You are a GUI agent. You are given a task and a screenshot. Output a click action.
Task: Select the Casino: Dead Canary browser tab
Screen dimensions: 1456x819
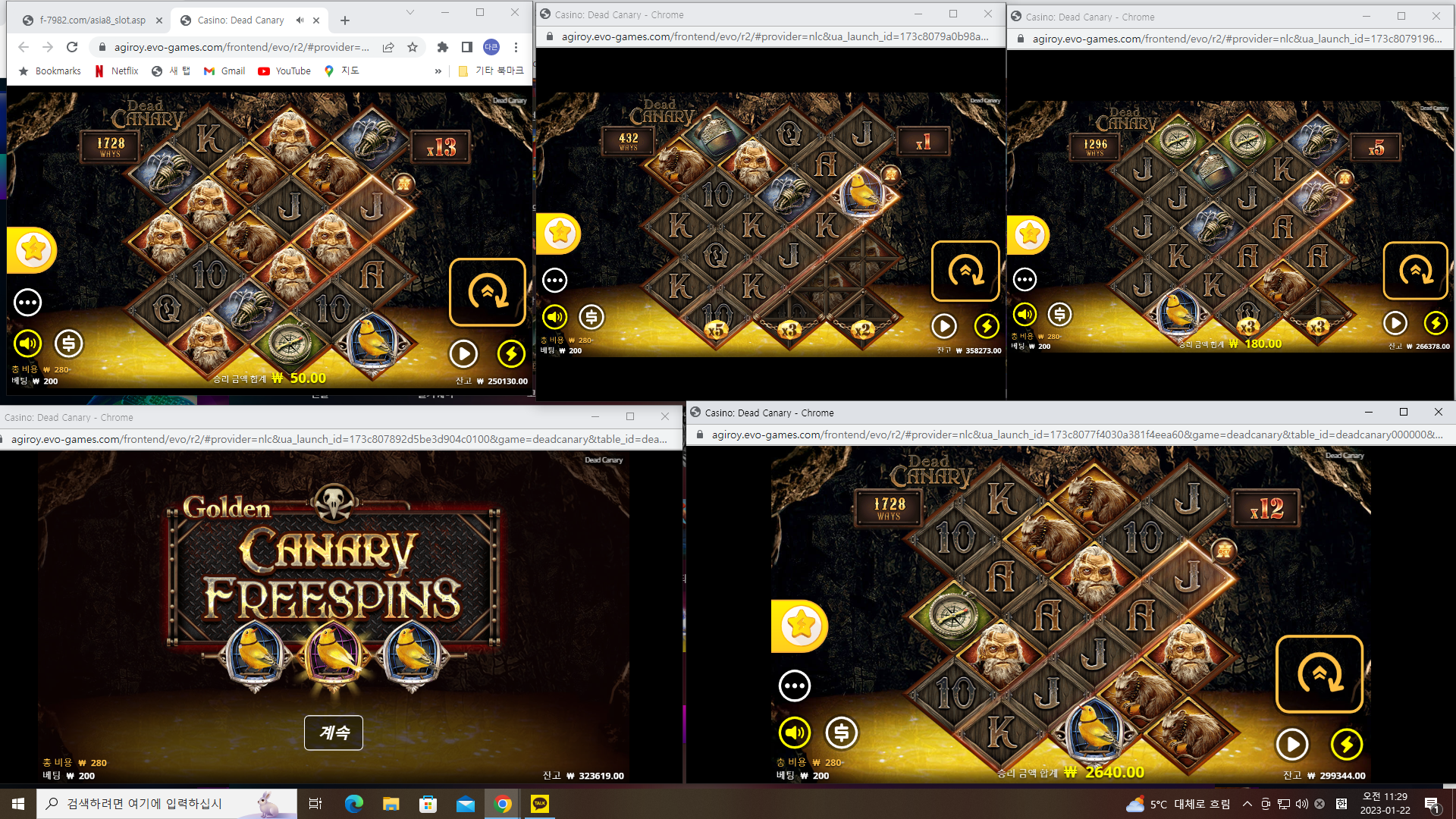pos(250,20)
